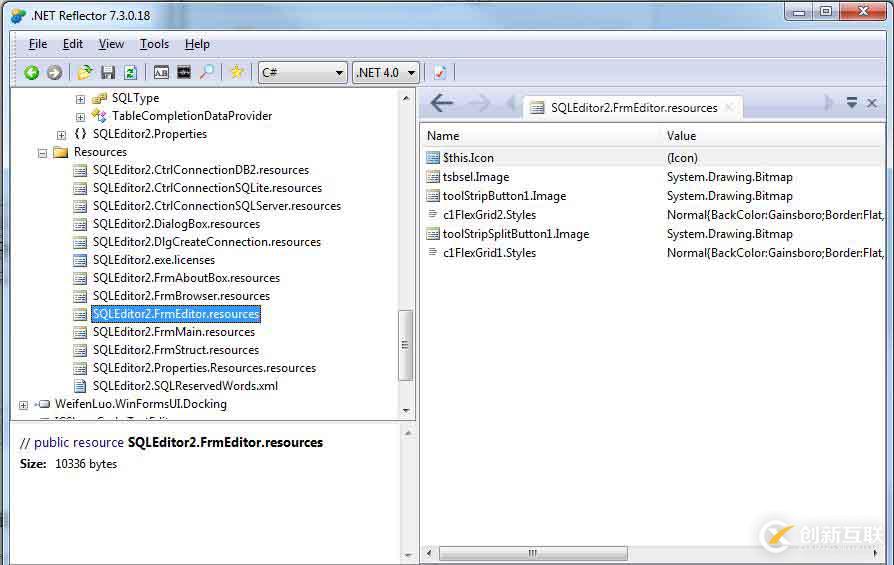Click the tree panel scroll down arrow

(406, 410)
